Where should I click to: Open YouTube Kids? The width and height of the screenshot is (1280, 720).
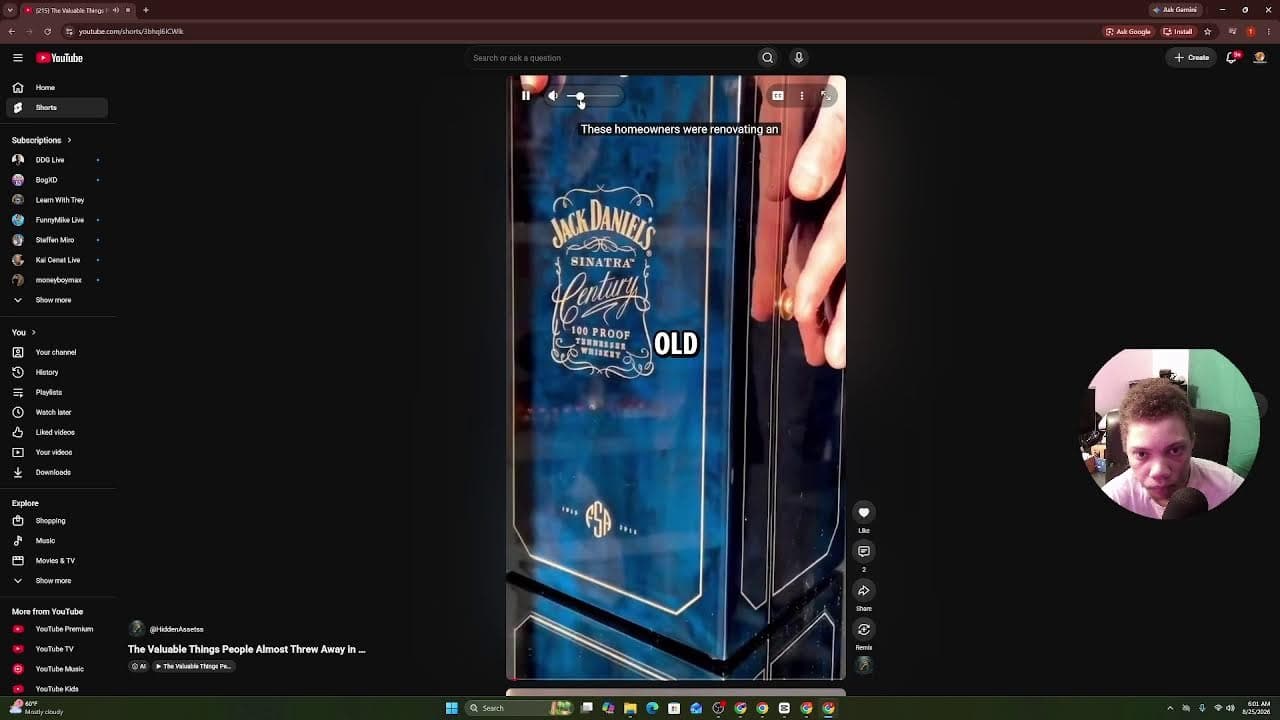tap(57, 689)
